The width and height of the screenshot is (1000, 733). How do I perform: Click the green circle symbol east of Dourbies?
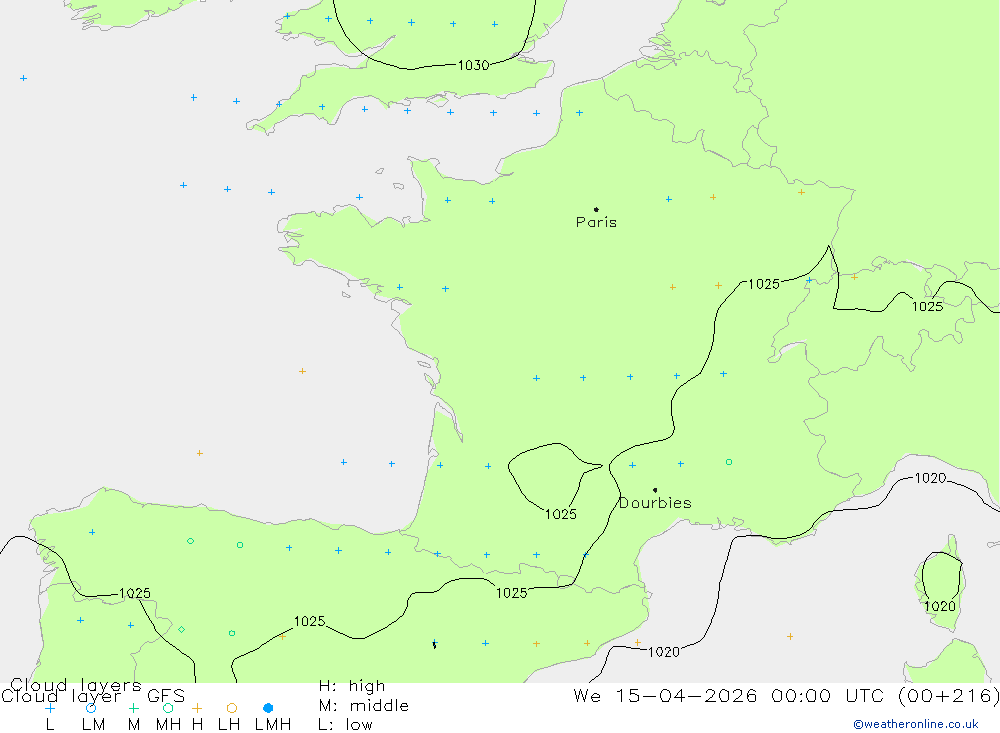click(729, 462)
